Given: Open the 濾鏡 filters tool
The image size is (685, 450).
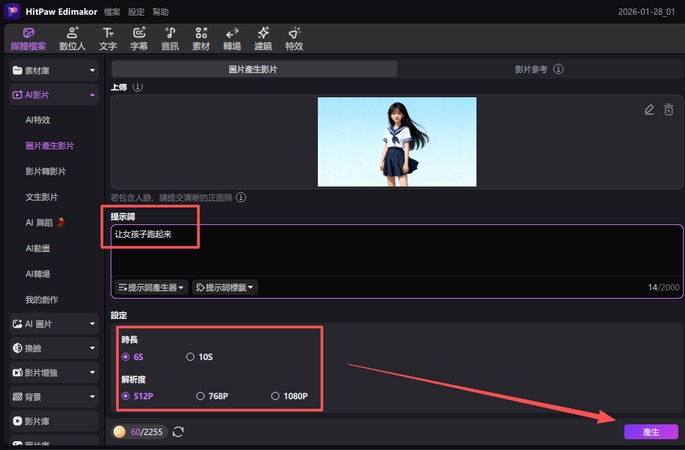Looking at the screenshot, I should click(x=263, y=38).
